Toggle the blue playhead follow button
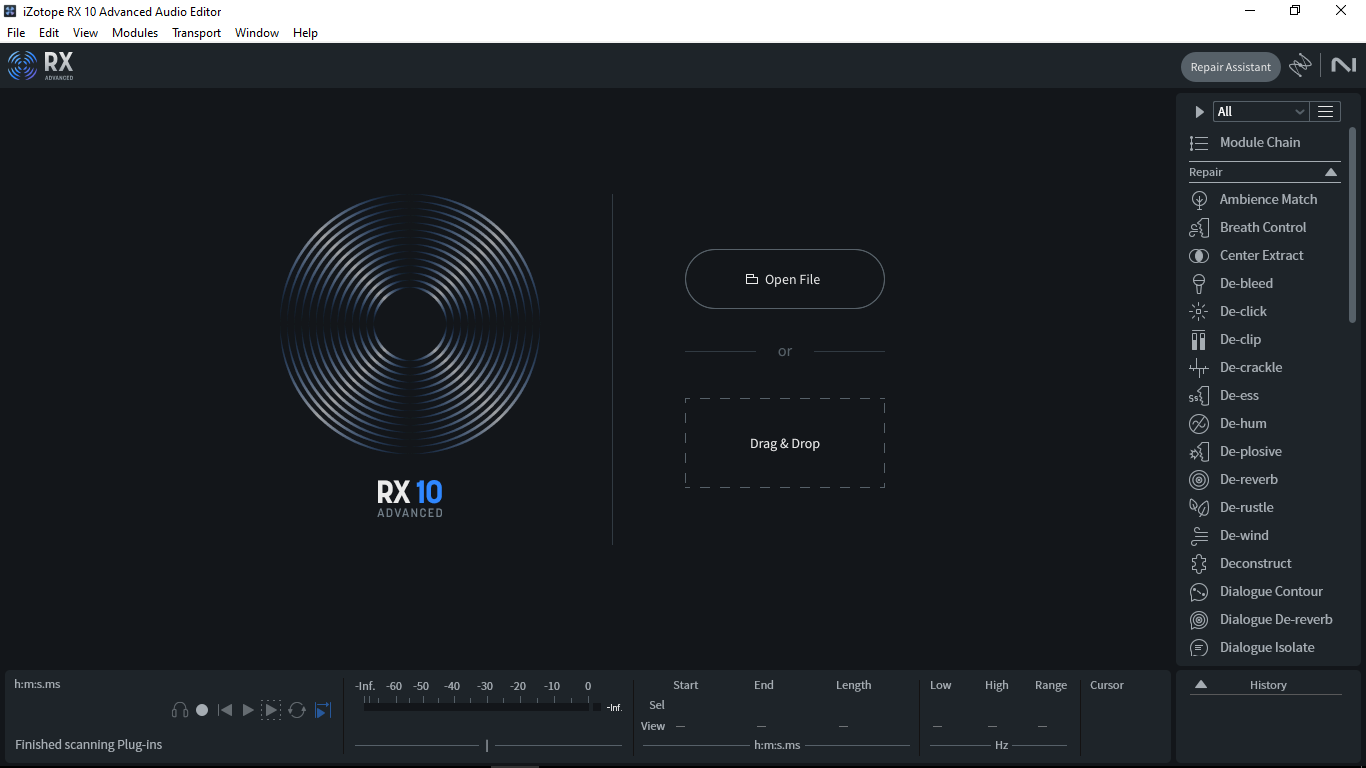1366x768 pixels. tap(323, 710)
